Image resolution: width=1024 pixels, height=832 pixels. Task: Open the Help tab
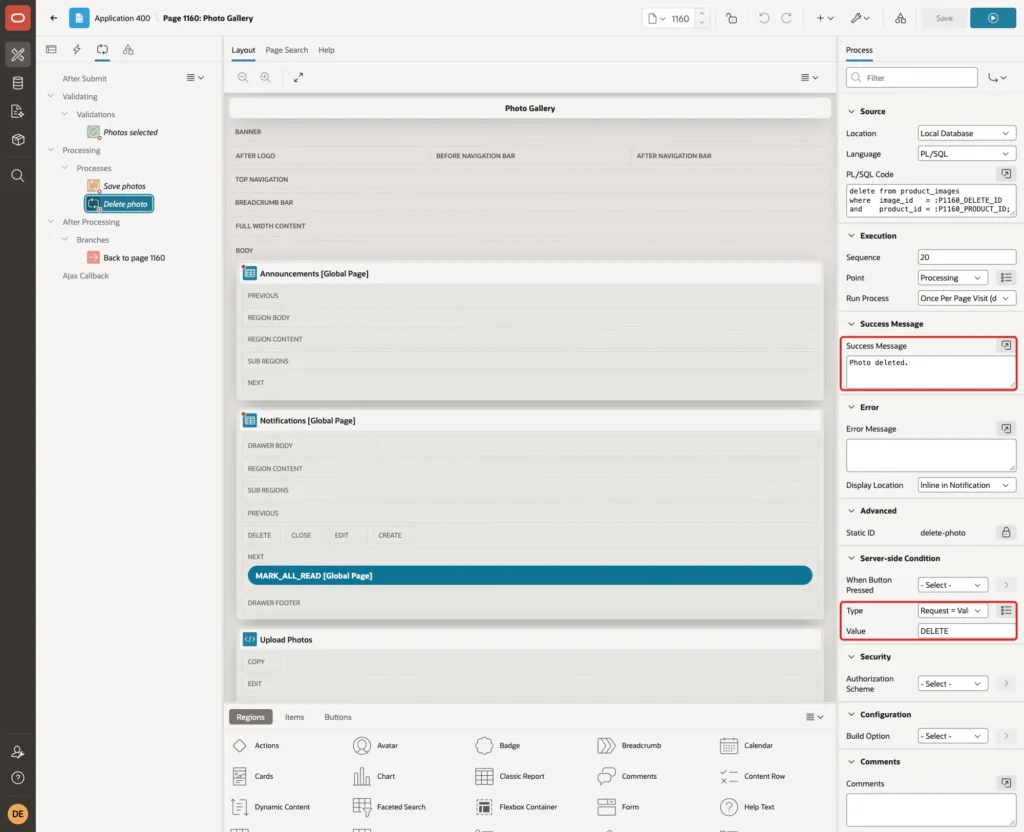pyautogui.click(x=326, y=50)
